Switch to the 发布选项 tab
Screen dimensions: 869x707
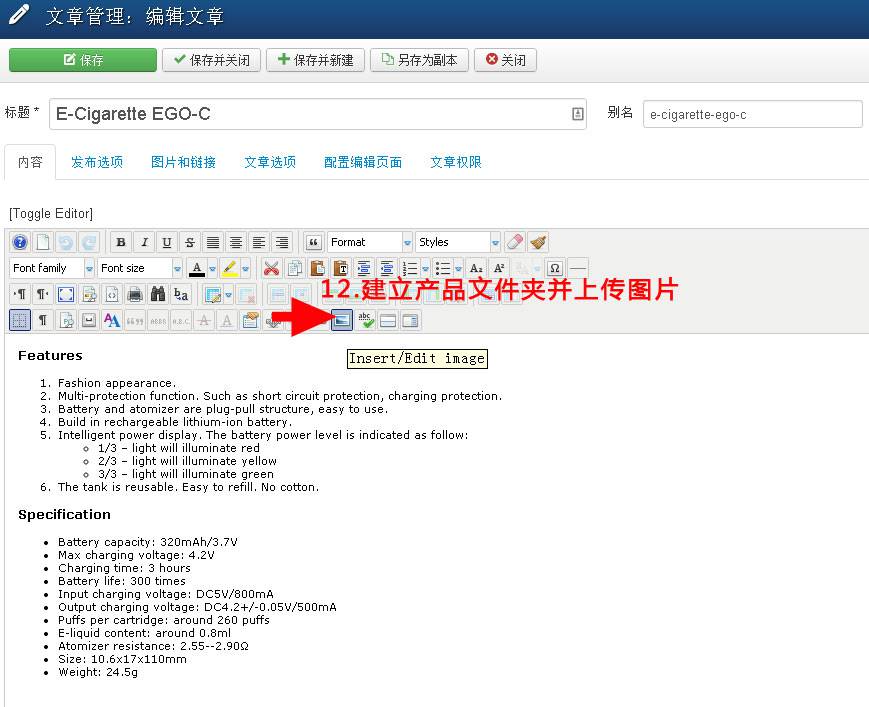pos(96,161)
